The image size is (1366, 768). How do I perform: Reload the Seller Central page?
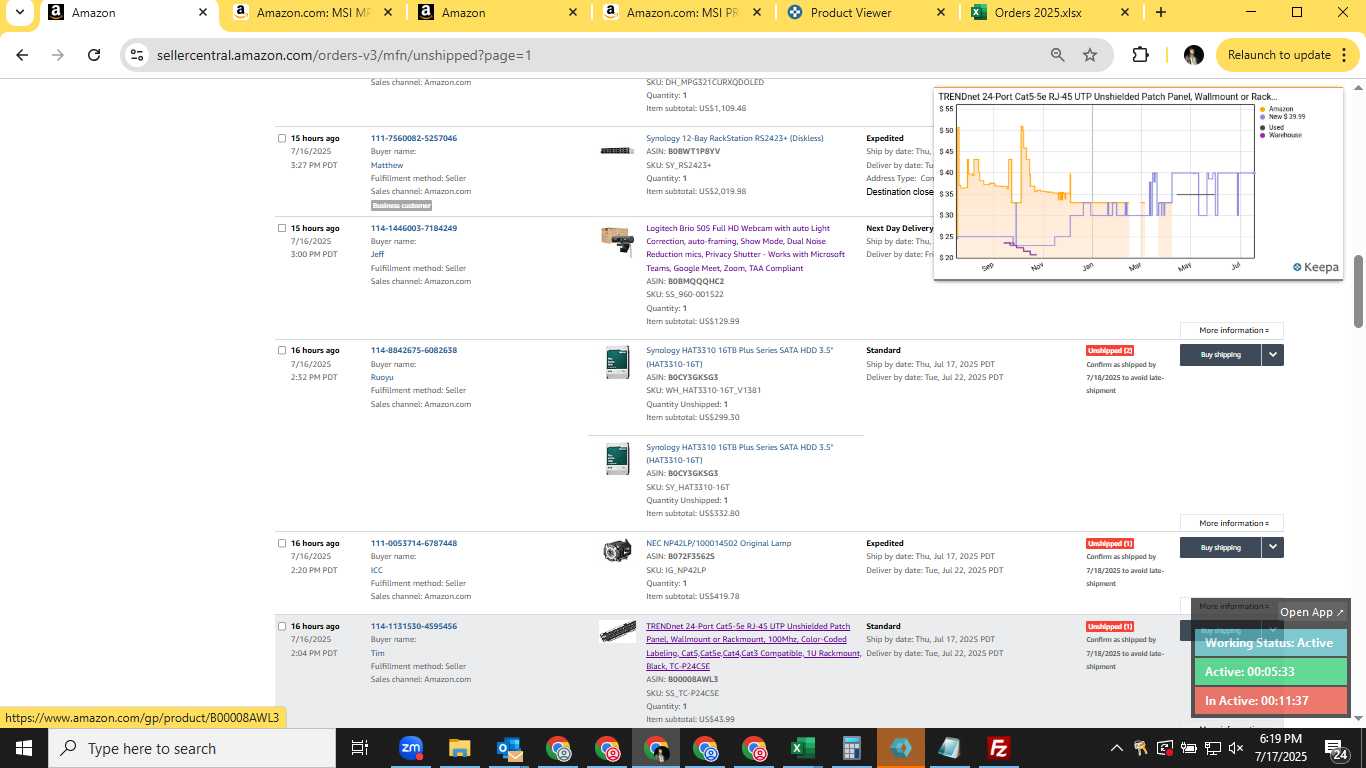pyautogui.click(x=94, y=55)
